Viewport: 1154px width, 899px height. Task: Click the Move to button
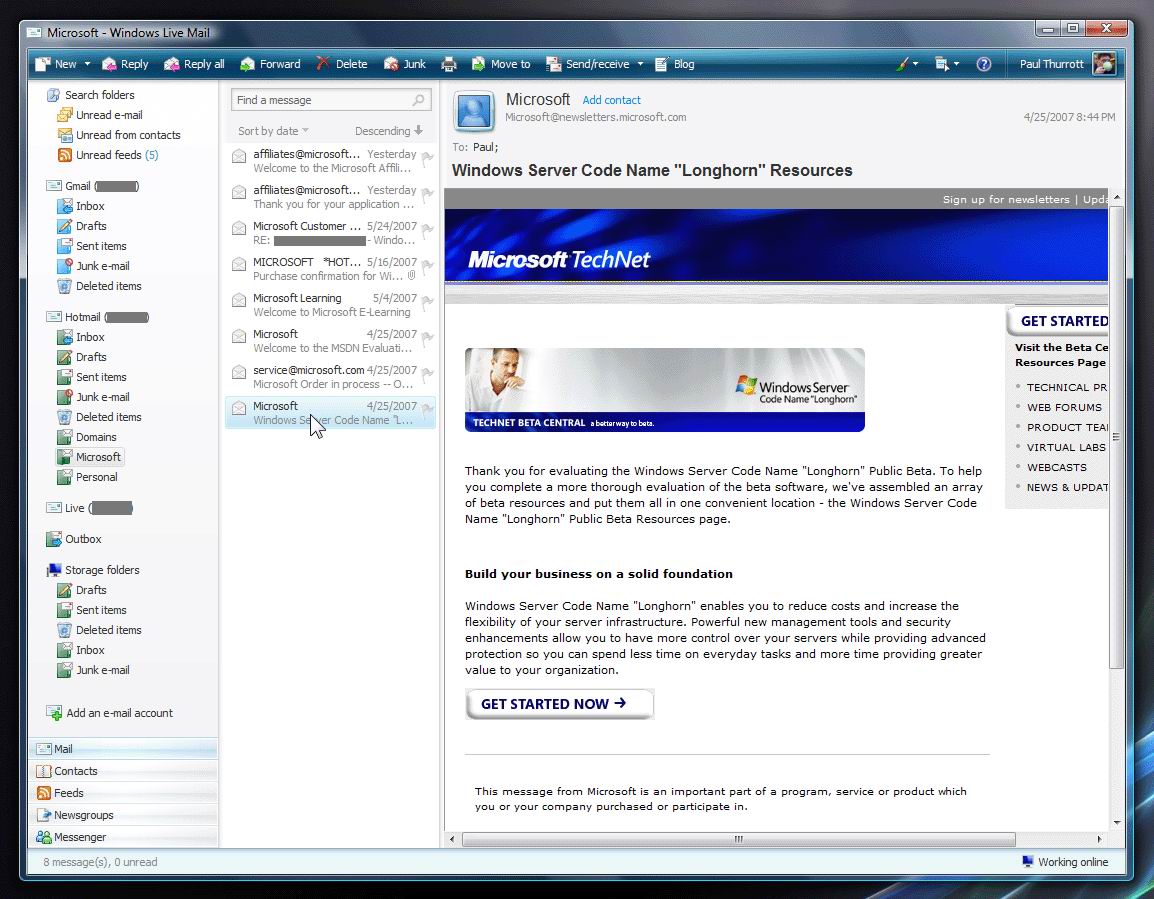500,64
